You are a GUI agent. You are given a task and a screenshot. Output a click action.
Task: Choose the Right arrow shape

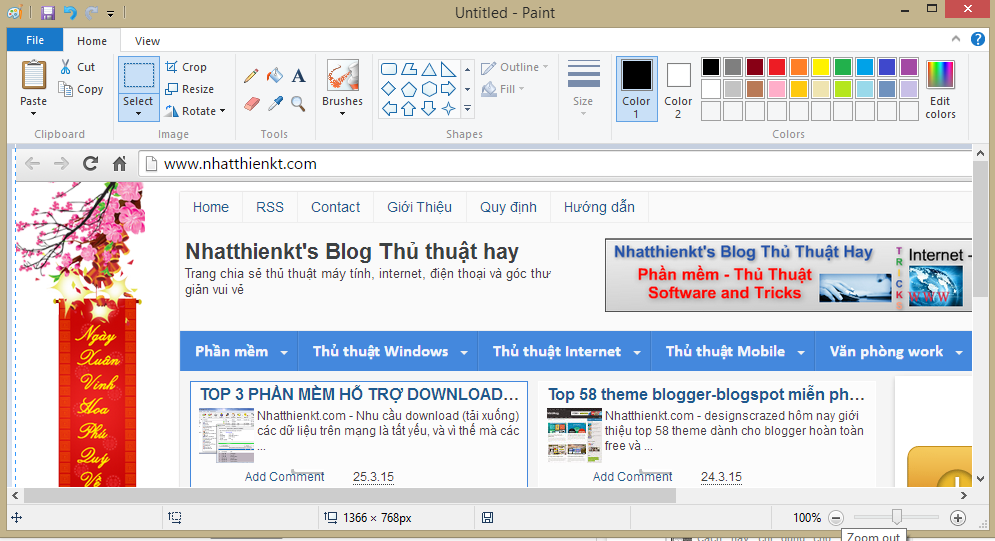(448, 89)
